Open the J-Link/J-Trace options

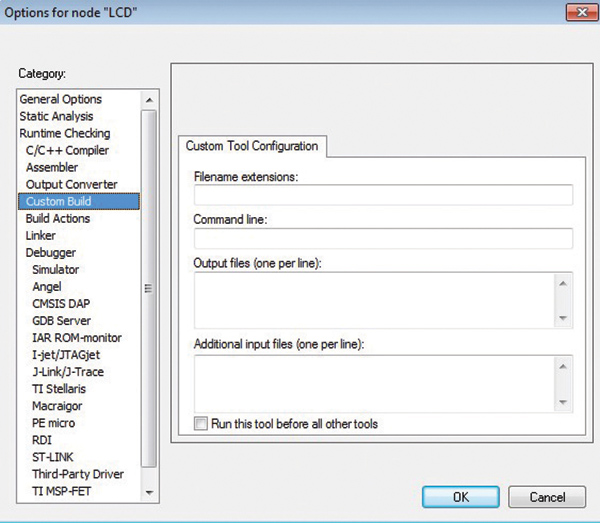[x=67, y=372]
